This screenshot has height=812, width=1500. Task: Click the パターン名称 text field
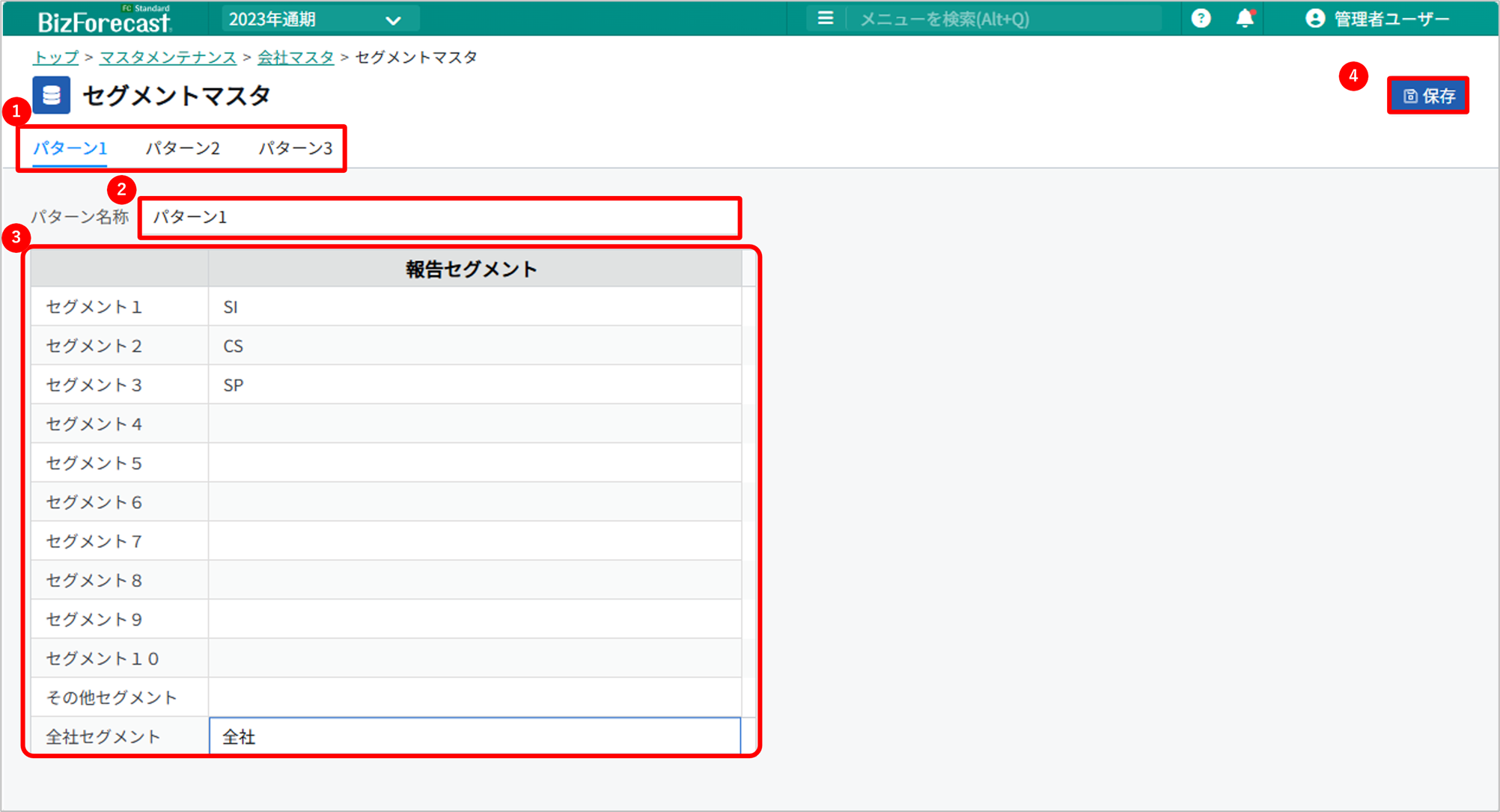pyautogui.click(x=440, y=218)
